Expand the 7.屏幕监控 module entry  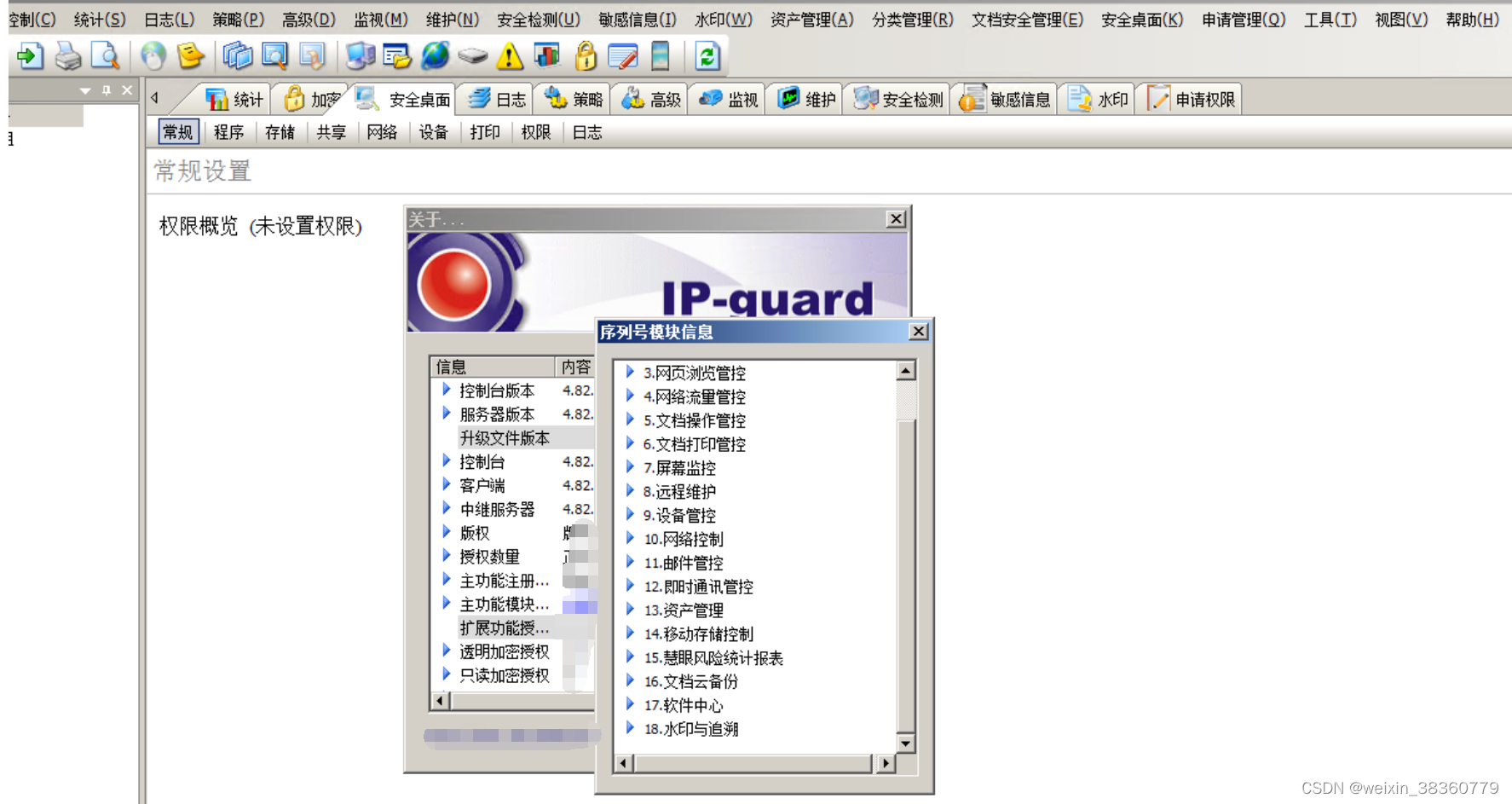click(632, 467)
